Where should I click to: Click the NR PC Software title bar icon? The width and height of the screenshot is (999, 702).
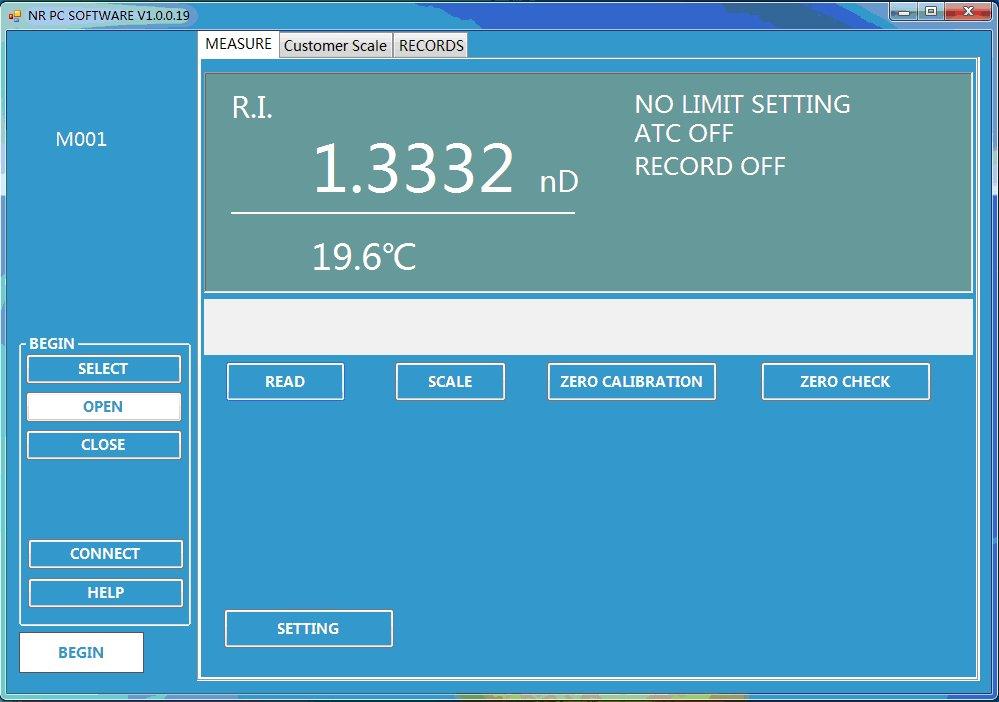[14, 15]
